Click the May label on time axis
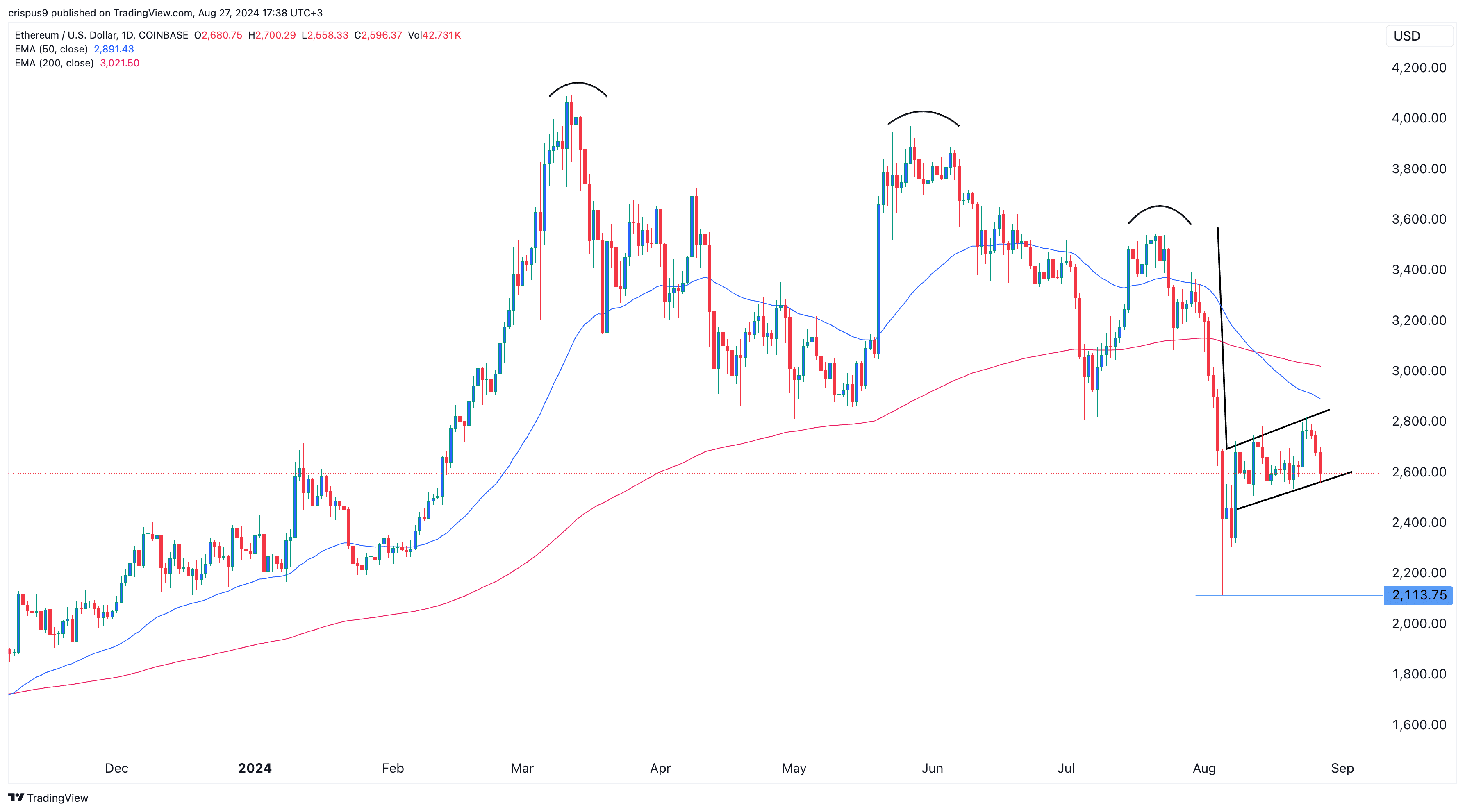The image size is (1465, 812). [794, 768]
